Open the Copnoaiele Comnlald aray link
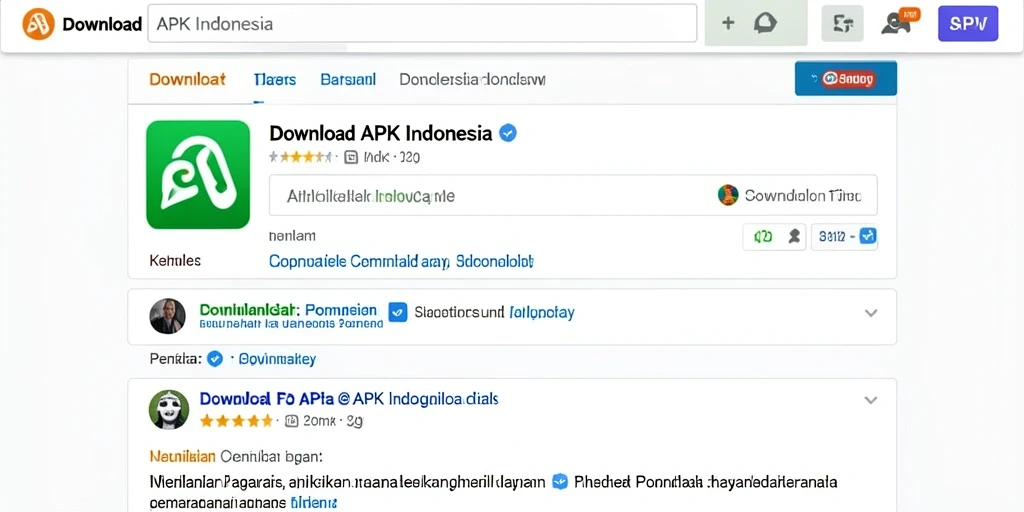This screenshot has height=512, width=1024. coord(402,262)
